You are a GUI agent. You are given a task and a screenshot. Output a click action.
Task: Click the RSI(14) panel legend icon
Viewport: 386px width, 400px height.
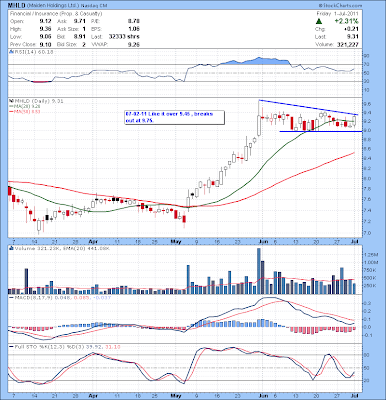coord(10,52)
